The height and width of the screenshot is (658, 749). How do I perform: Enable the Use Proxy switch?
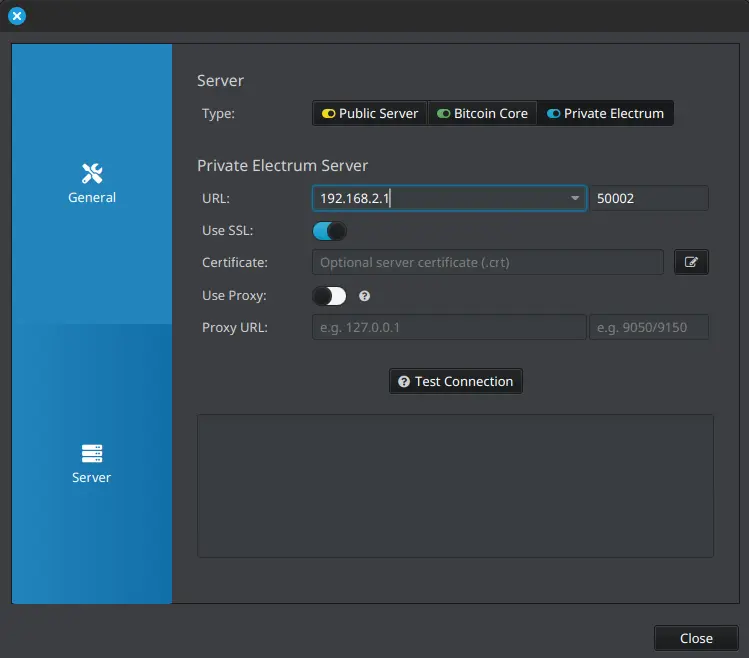click(330, 296)
